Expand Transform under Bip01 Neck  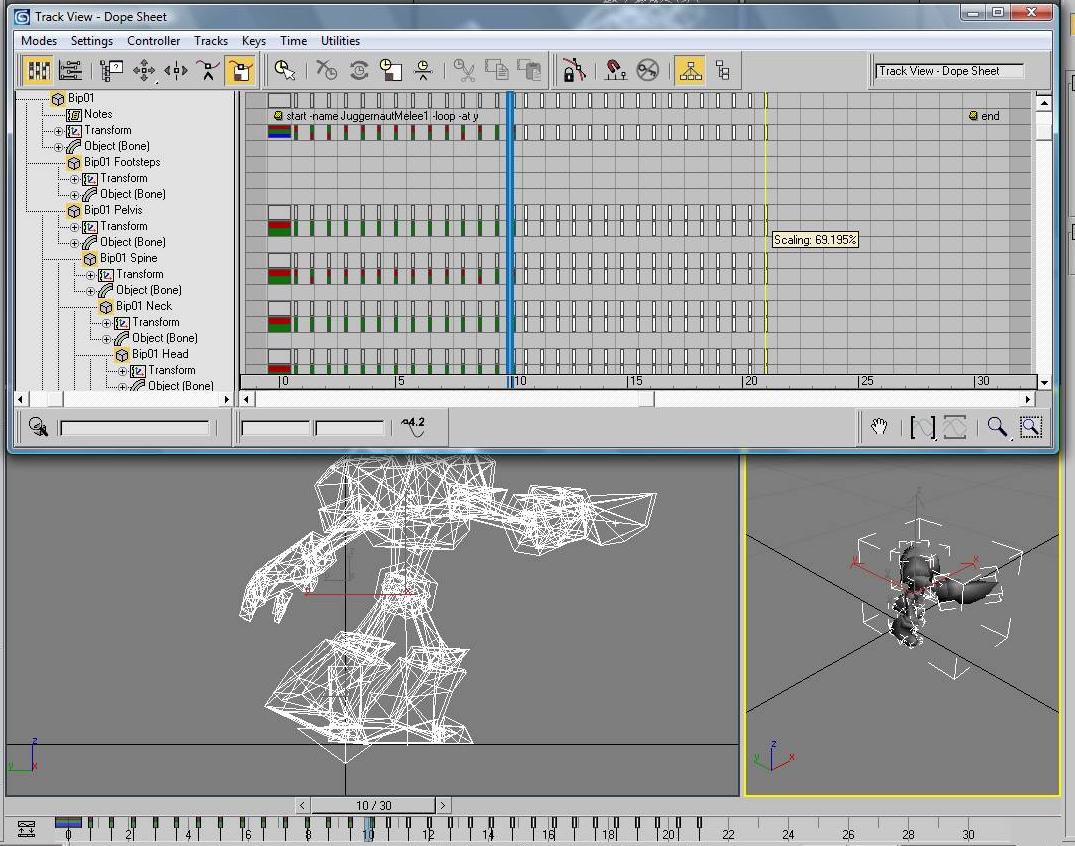pos(106,323)
